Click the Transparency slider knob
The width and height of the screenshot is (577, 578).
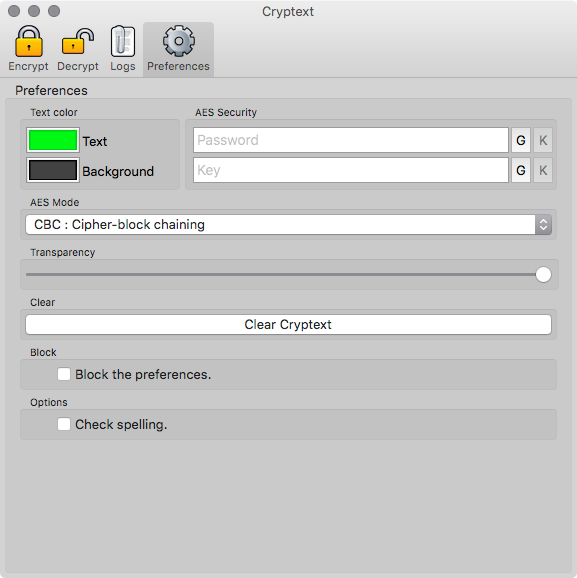pos(543,275)
